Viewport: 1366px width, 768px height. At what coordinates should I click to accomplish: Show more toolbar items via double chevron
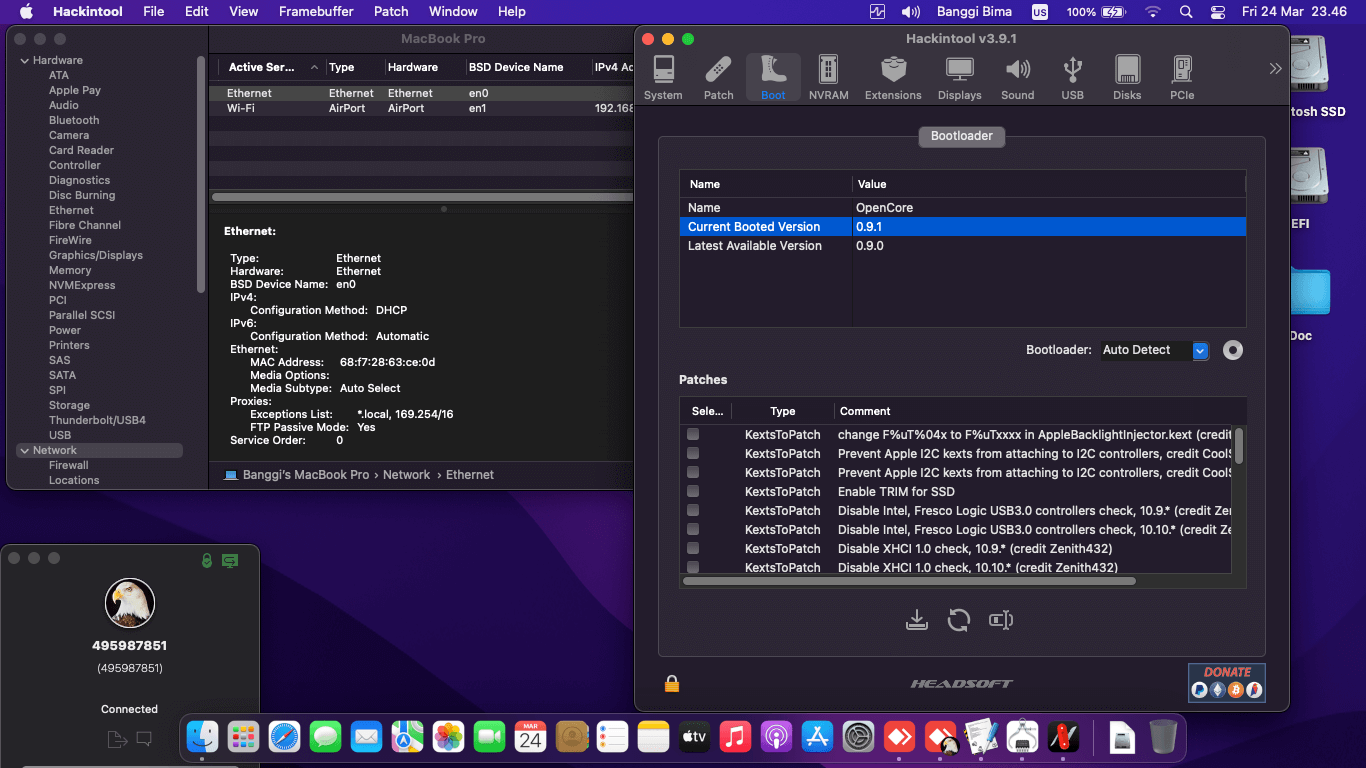[x=1275, y=69]
